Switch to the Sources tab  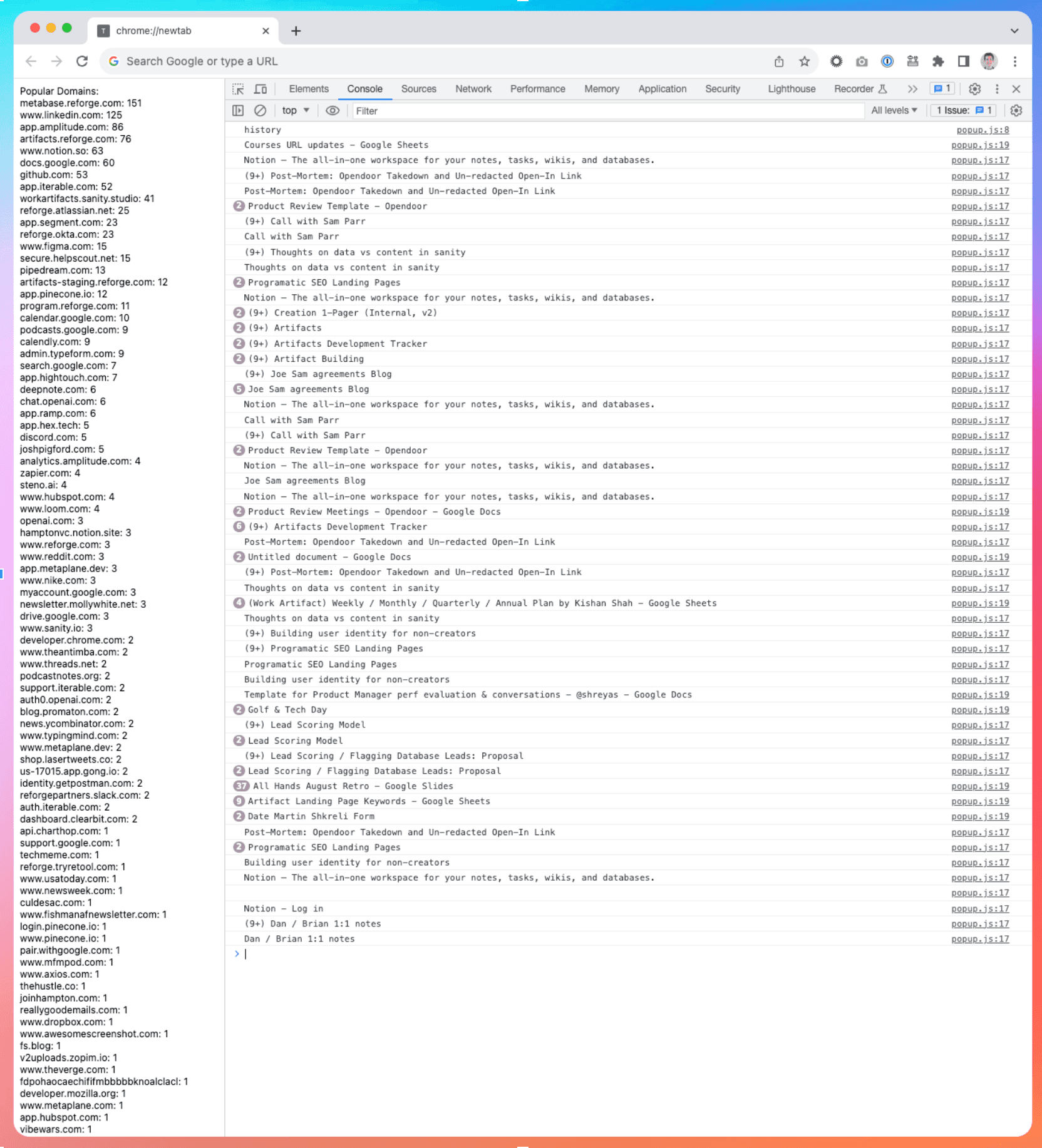pos(419,89)
